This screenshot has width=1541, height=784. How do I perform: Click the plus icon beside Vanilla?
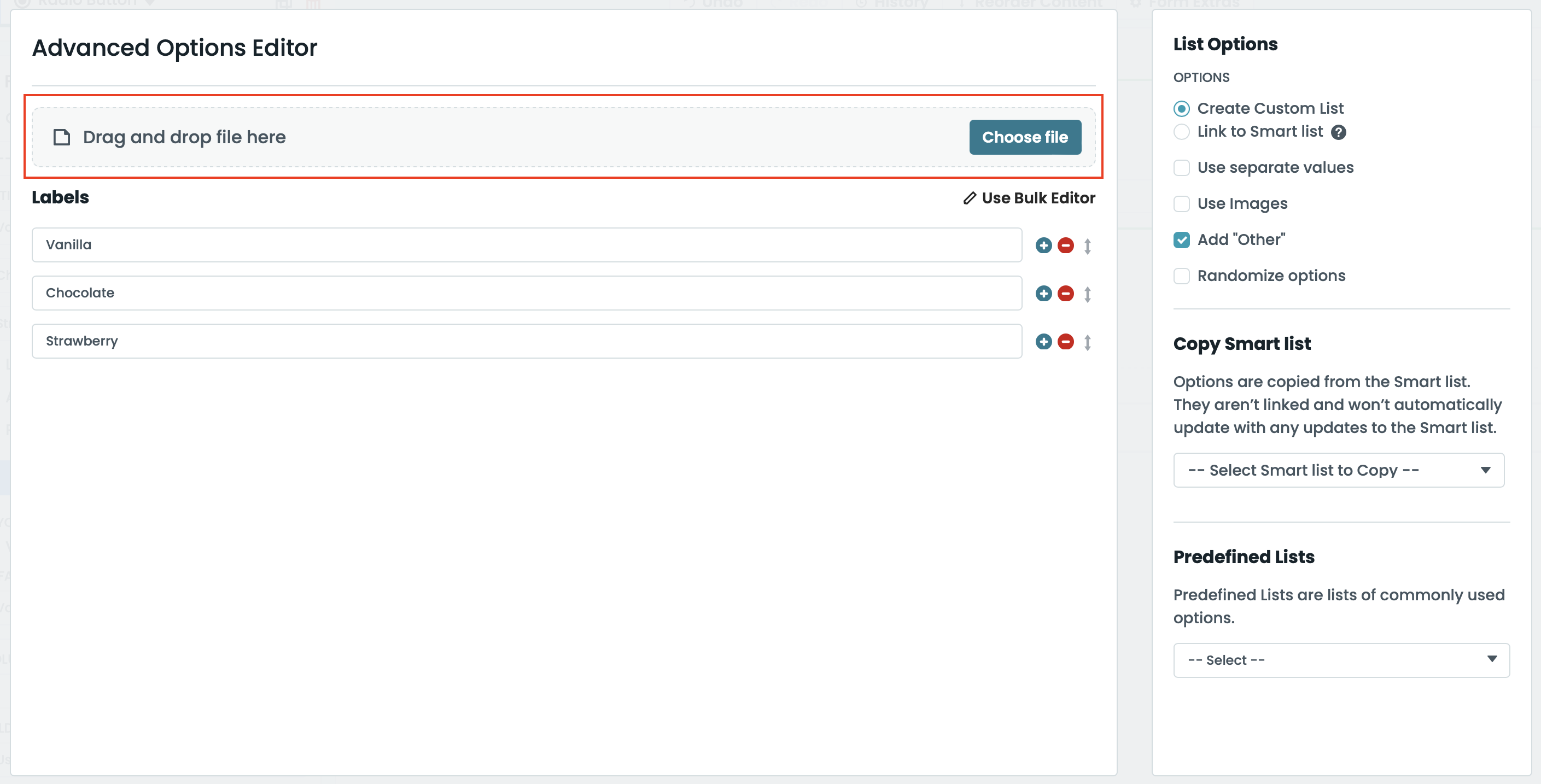(1044, 244)
